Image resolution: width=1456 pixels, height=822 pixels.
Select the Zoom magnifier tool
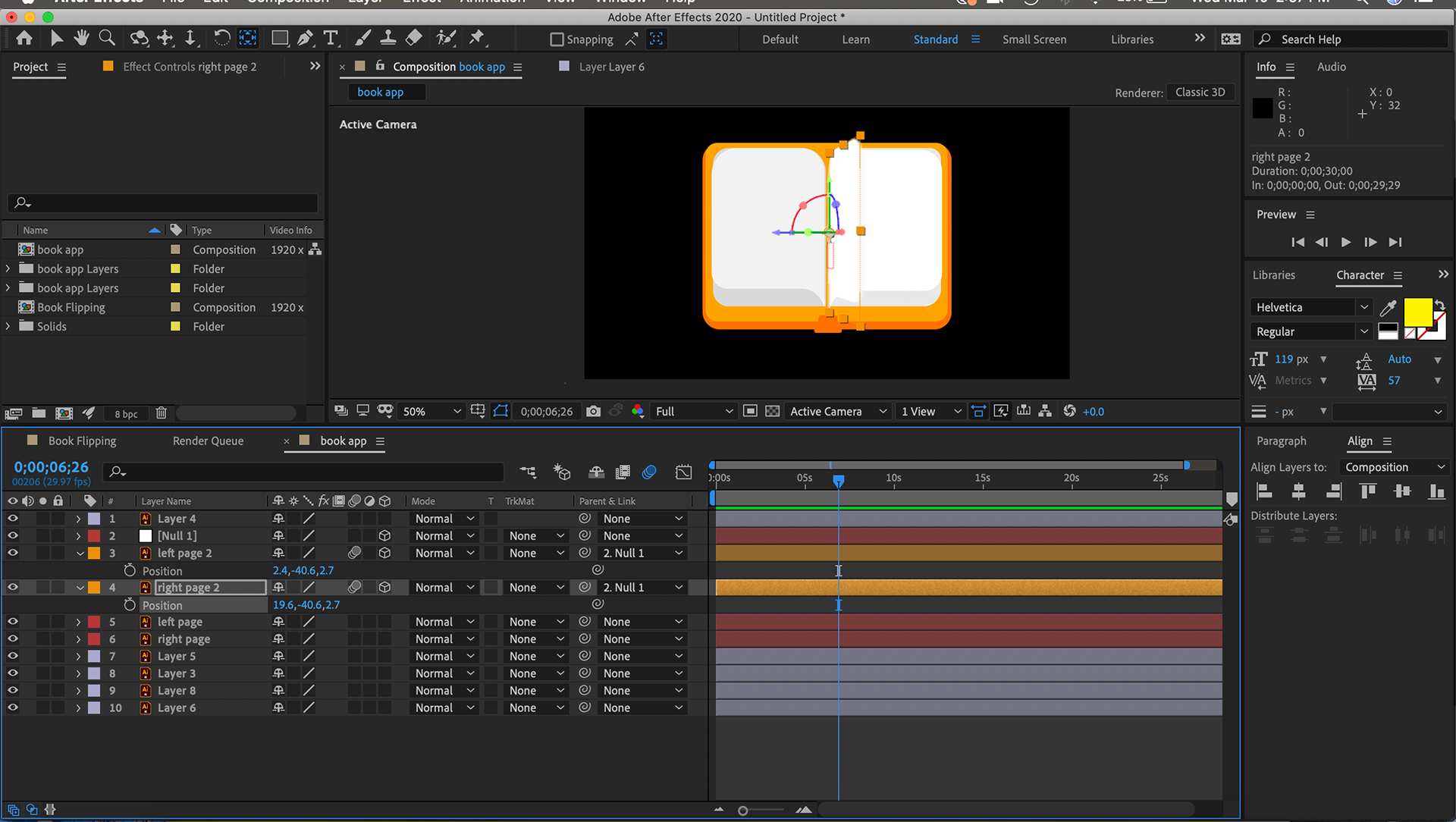coord(107,38)
